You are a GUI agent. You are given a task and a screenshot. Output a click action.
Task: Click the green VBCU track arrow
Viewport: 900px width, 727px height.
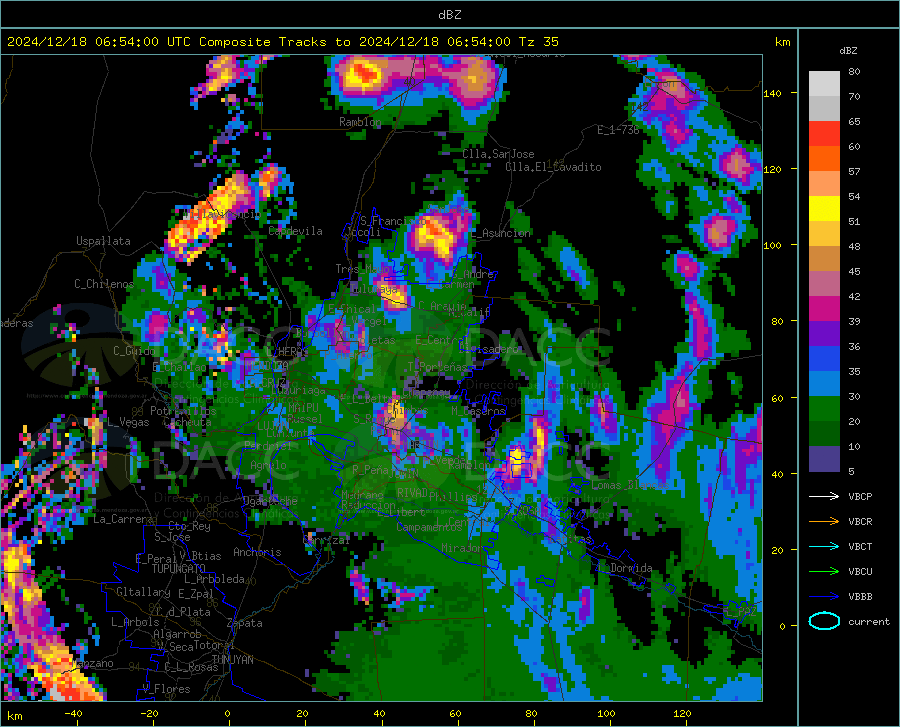click(x=824, y=572)
